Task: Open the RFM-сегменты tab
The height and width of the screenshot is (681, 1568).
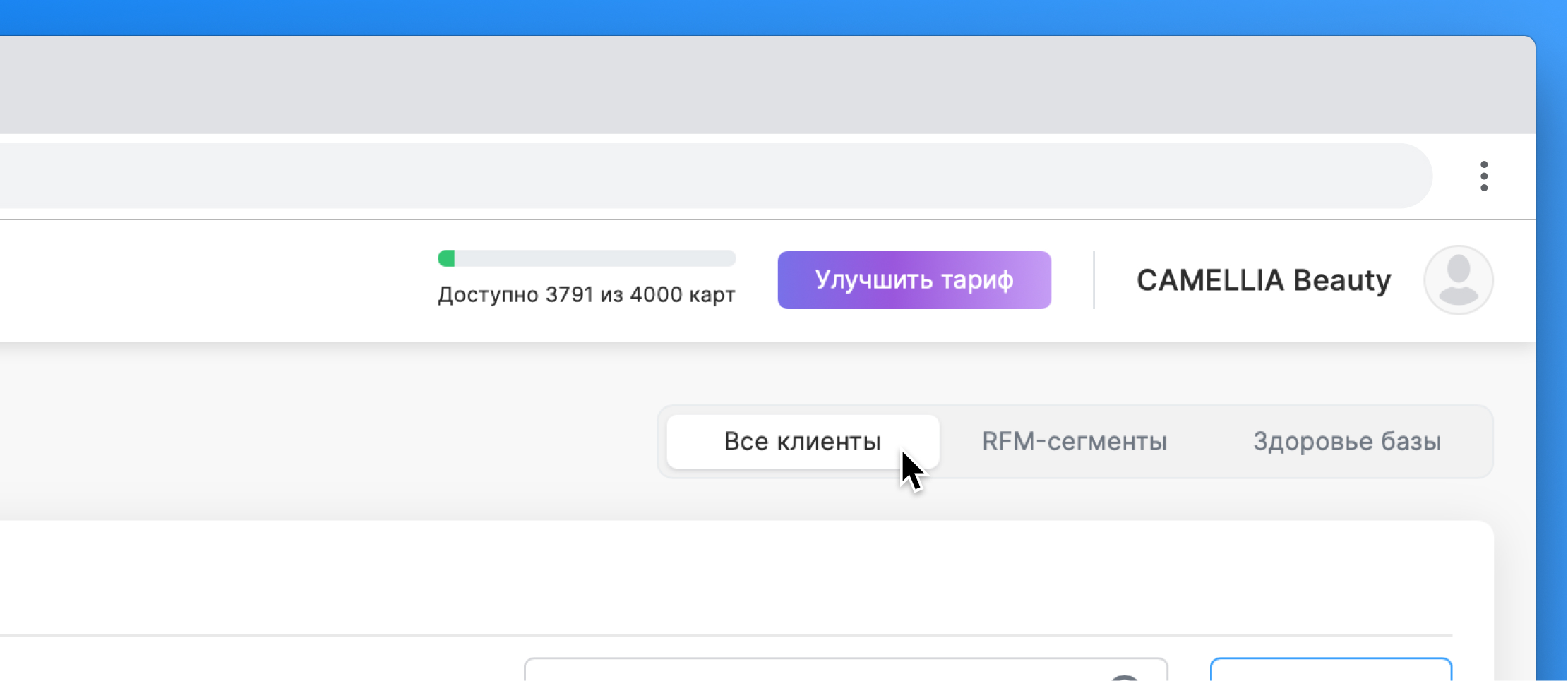Action: tap(1074, 442)
